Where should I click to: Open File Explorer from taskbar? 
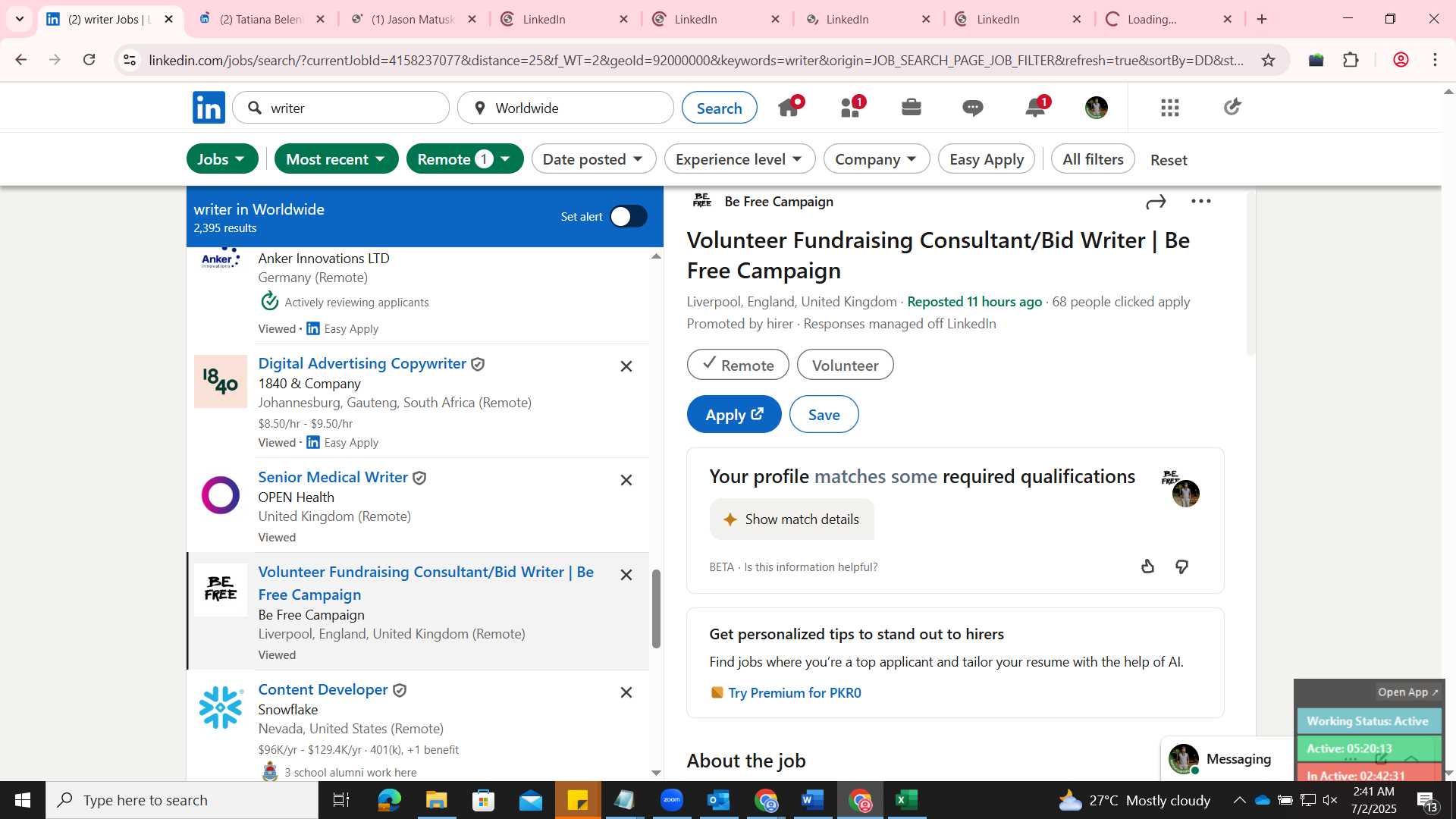coord(437,800)
